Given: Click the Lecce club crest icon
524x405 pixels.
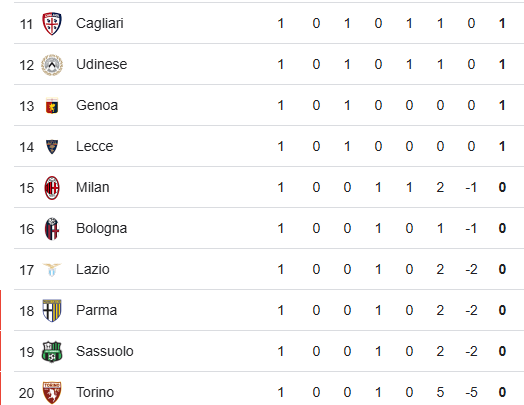Looking at the screenshot, I should pyautogui.click(x=52, y=147).
